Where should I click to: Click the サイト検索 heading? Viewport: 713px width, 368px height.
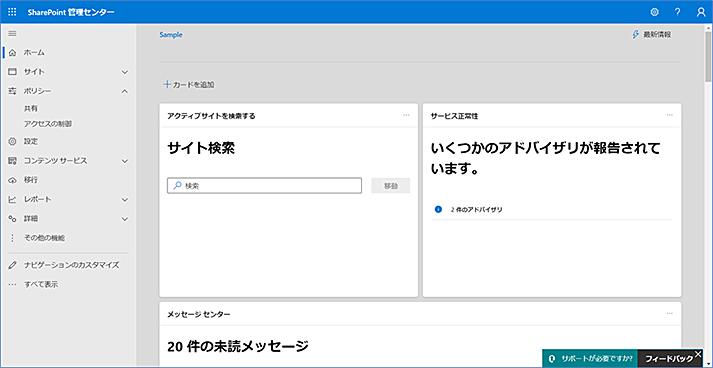click(201, 148)
